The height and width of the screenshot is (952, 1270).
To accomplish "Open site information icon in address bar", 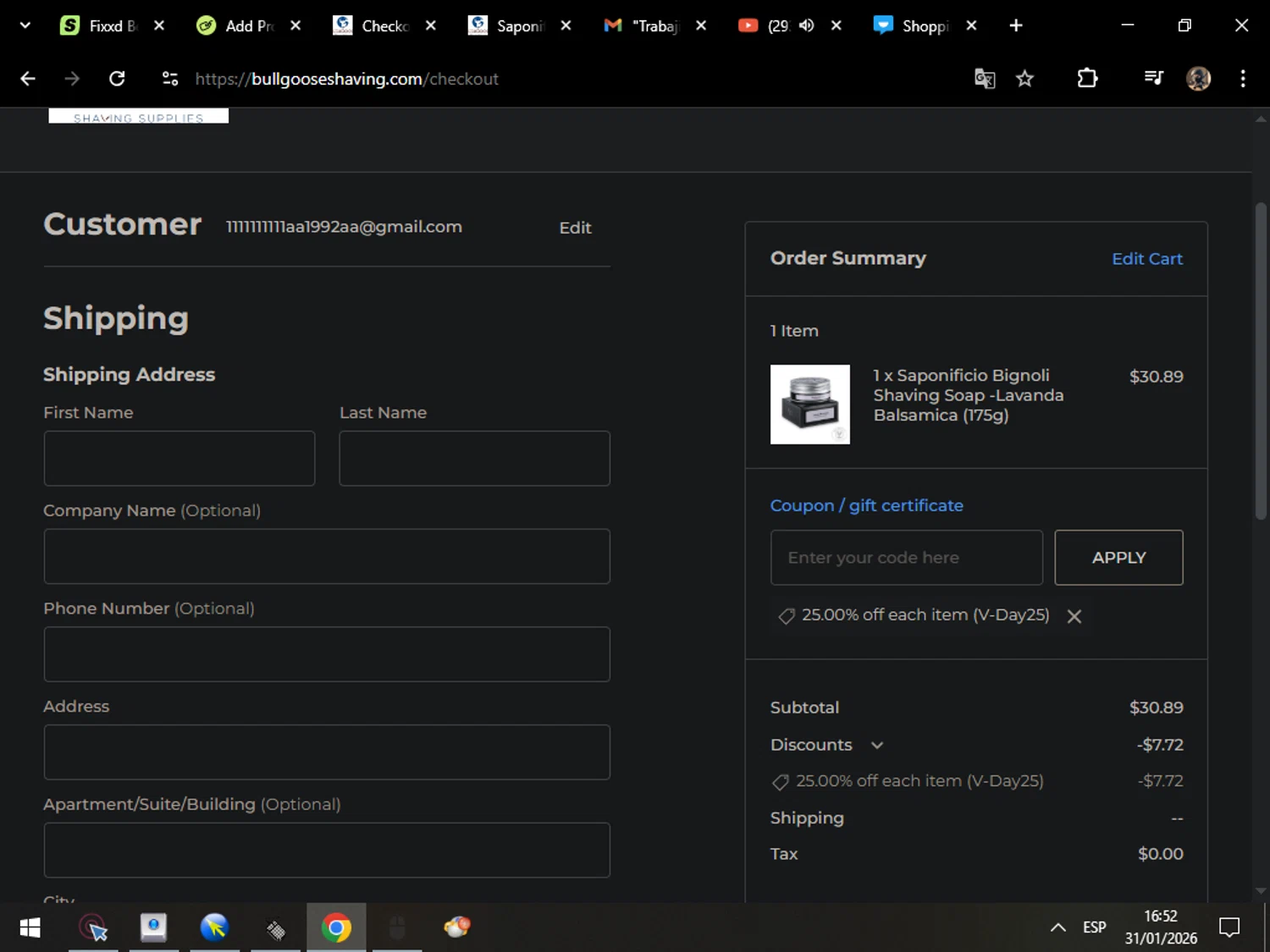I will (x=170, y=79).
